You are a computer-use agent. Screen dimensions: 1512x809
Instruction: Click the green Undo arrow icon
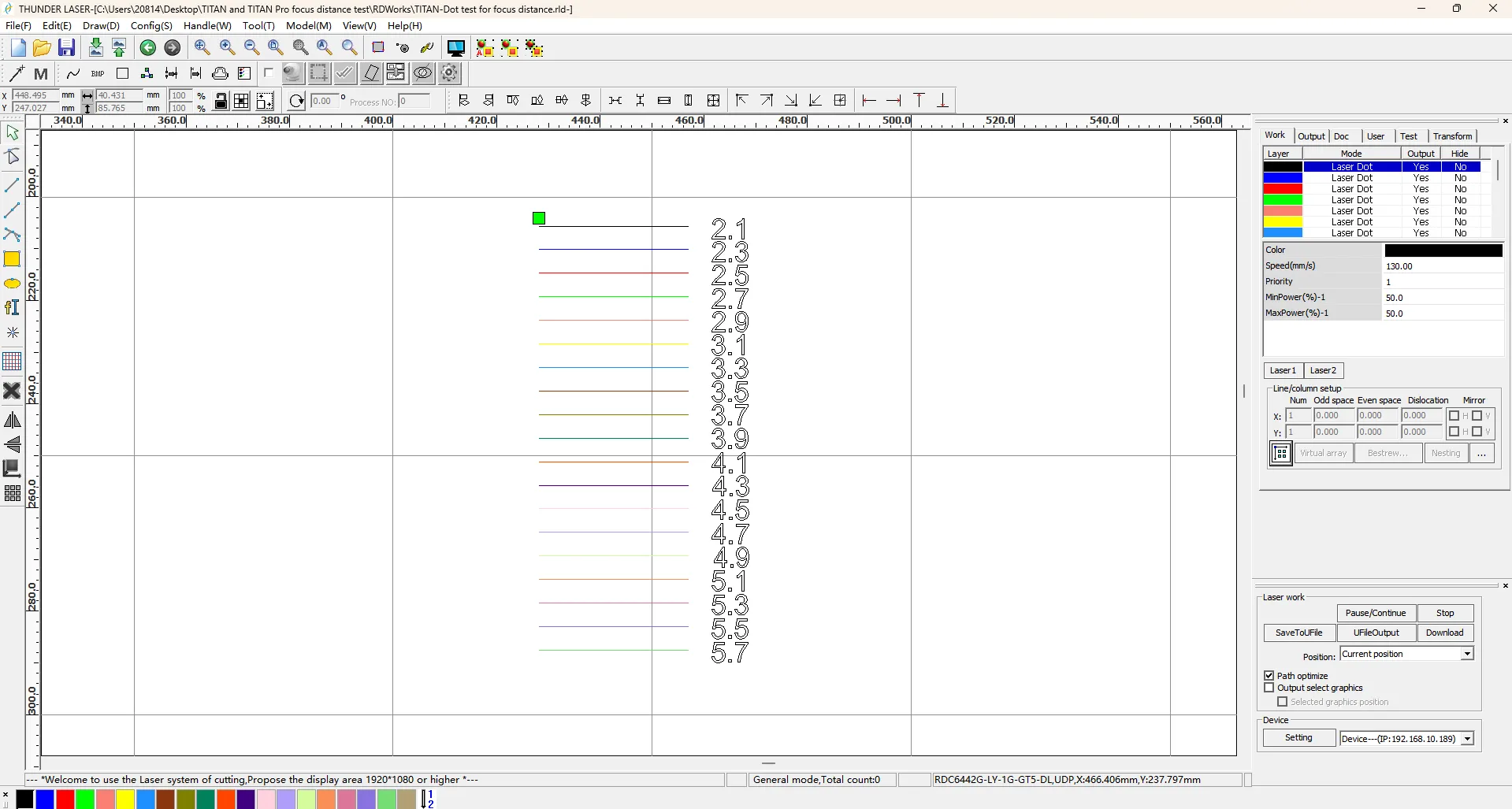[x=148, y=48]
